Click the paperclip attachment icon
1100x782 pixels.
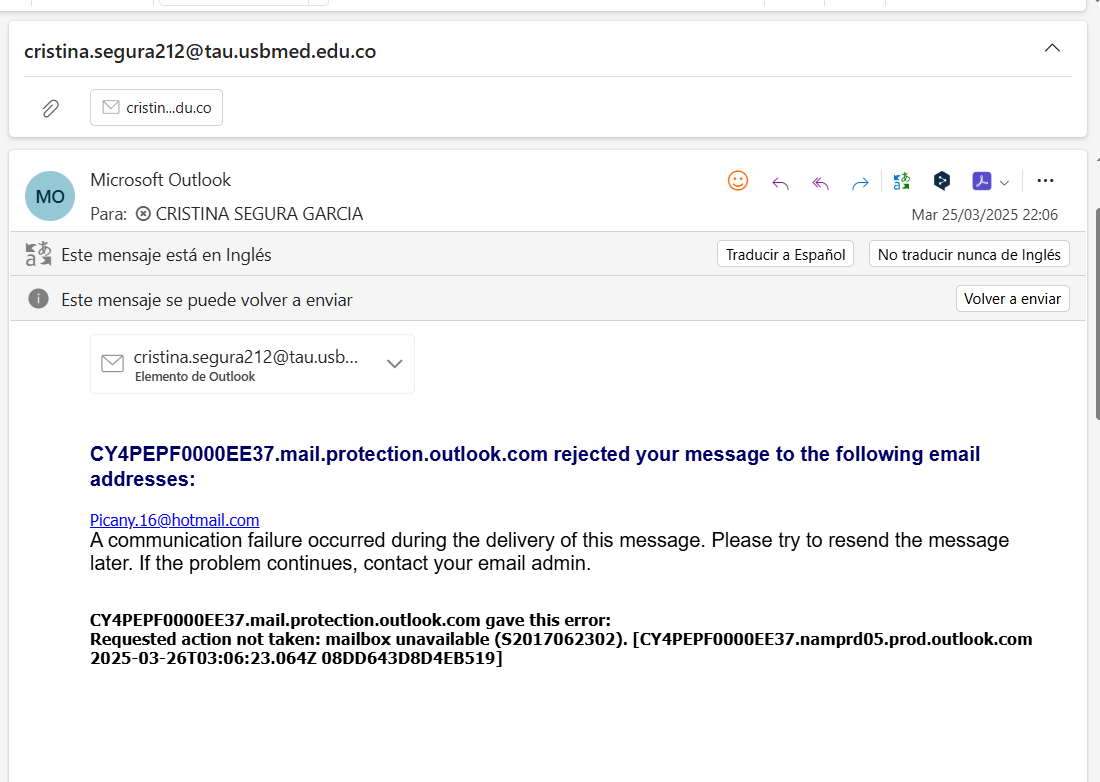tap(51, 108)
